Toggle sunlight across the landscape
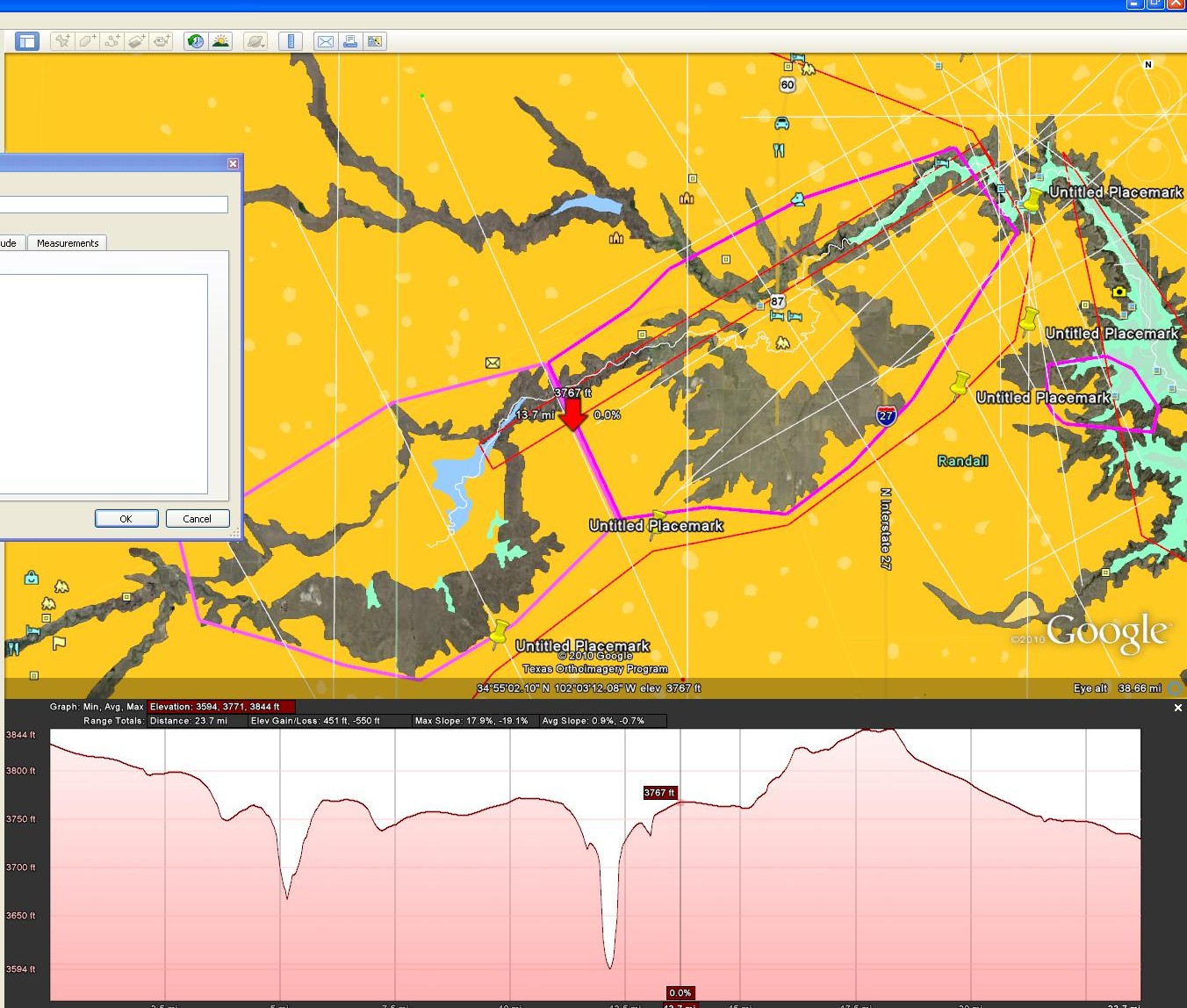This screenshot has width=1187, height=1008. [220, 41]
